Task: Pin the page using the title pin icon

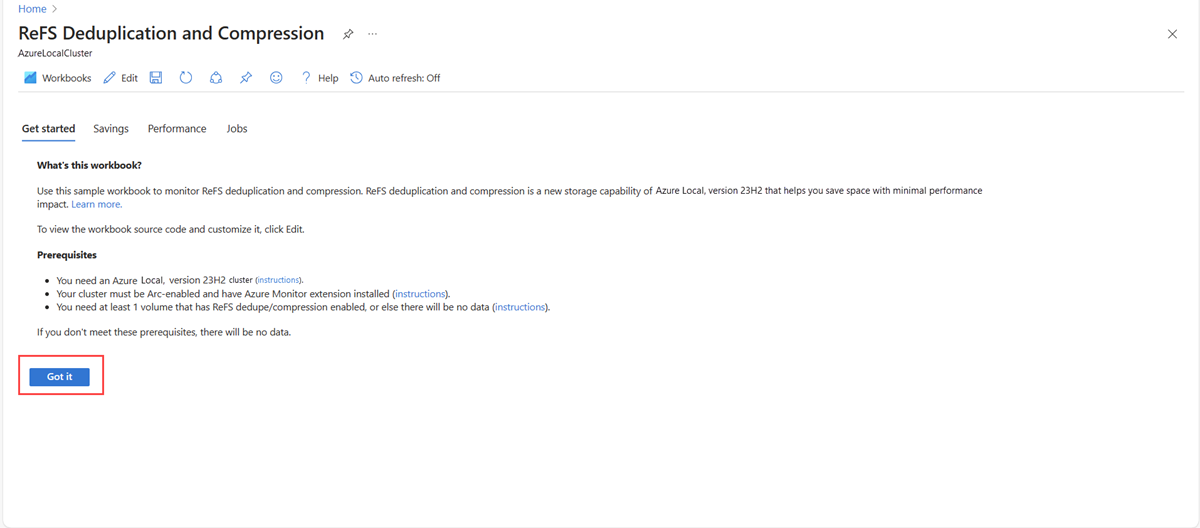Action: coord(348,34)
